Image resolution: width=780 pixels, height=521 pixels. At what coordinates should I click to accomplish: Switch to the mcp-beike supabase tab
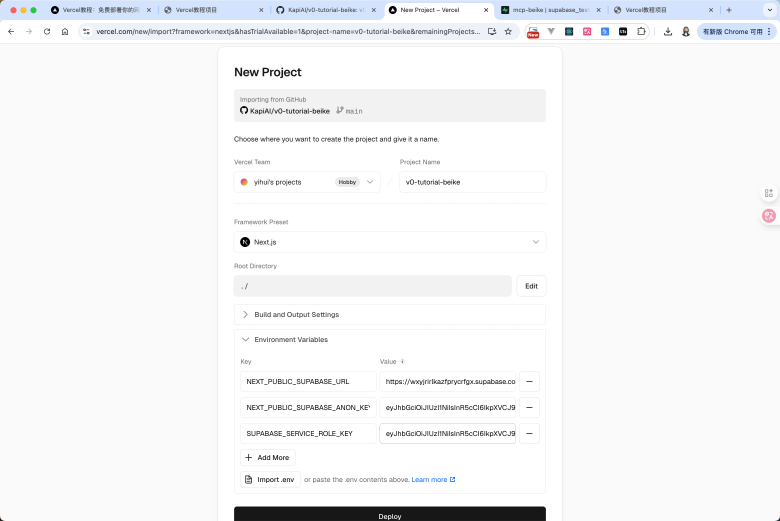550,10
